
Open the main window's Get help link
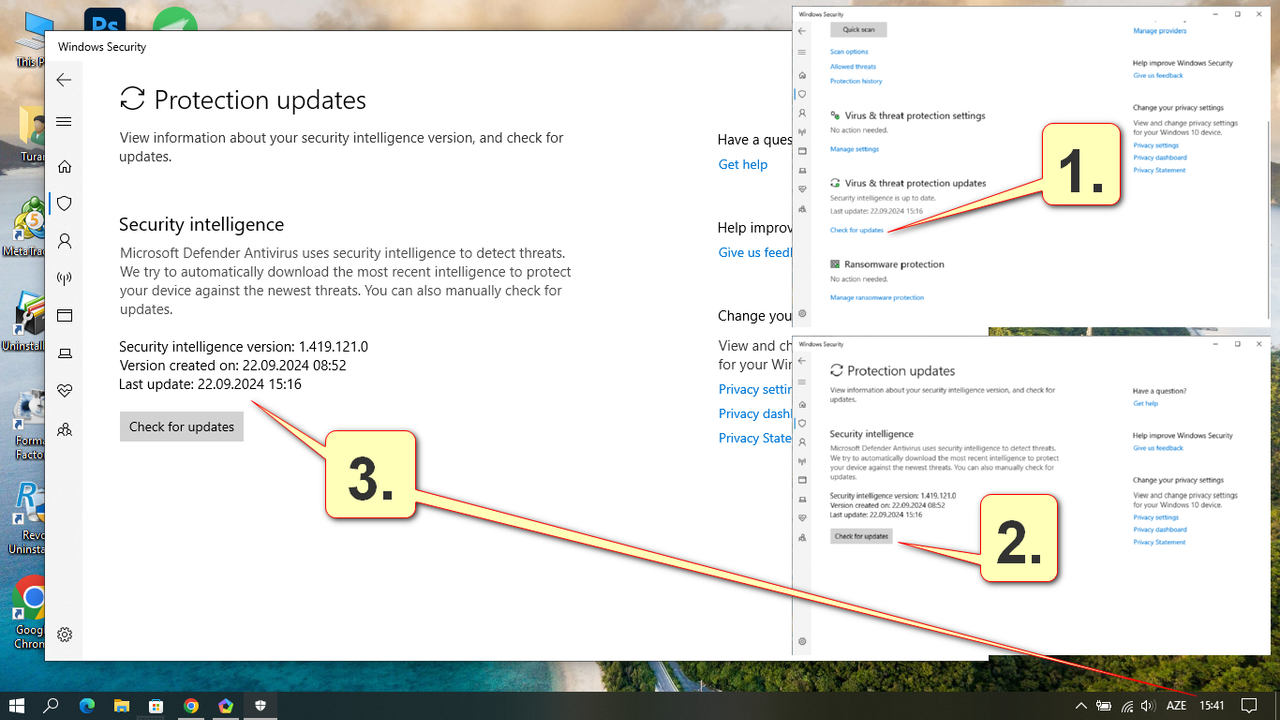coord(743,164)
